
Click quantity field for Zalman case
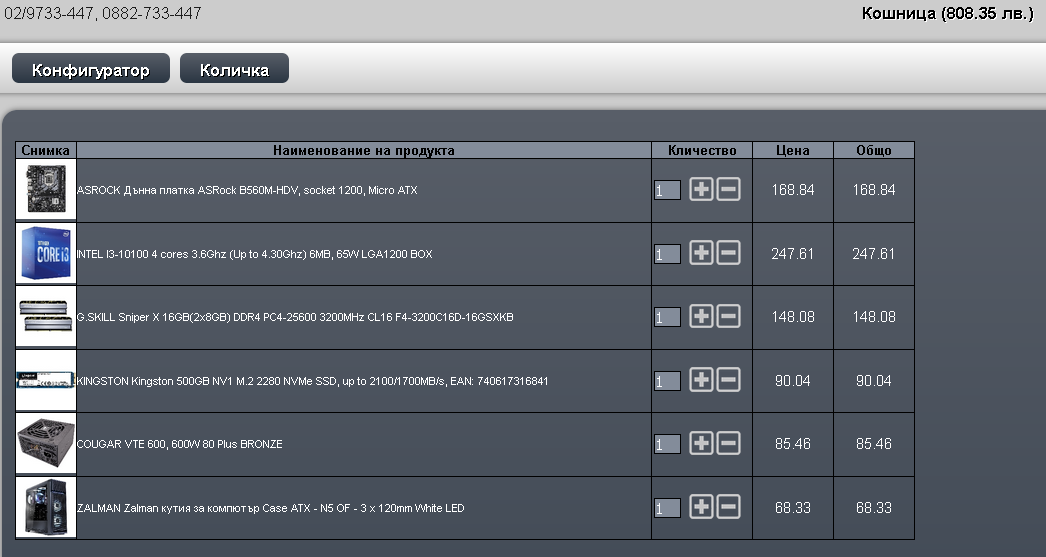(x=667, y=508)
